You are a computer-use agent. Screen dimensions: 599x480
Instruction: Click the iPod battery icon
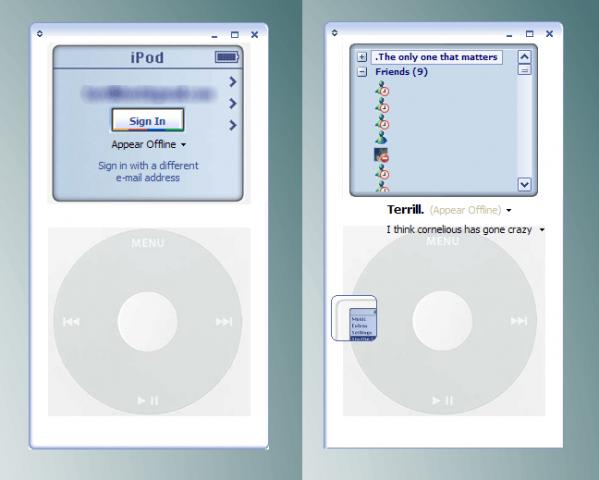227,57
